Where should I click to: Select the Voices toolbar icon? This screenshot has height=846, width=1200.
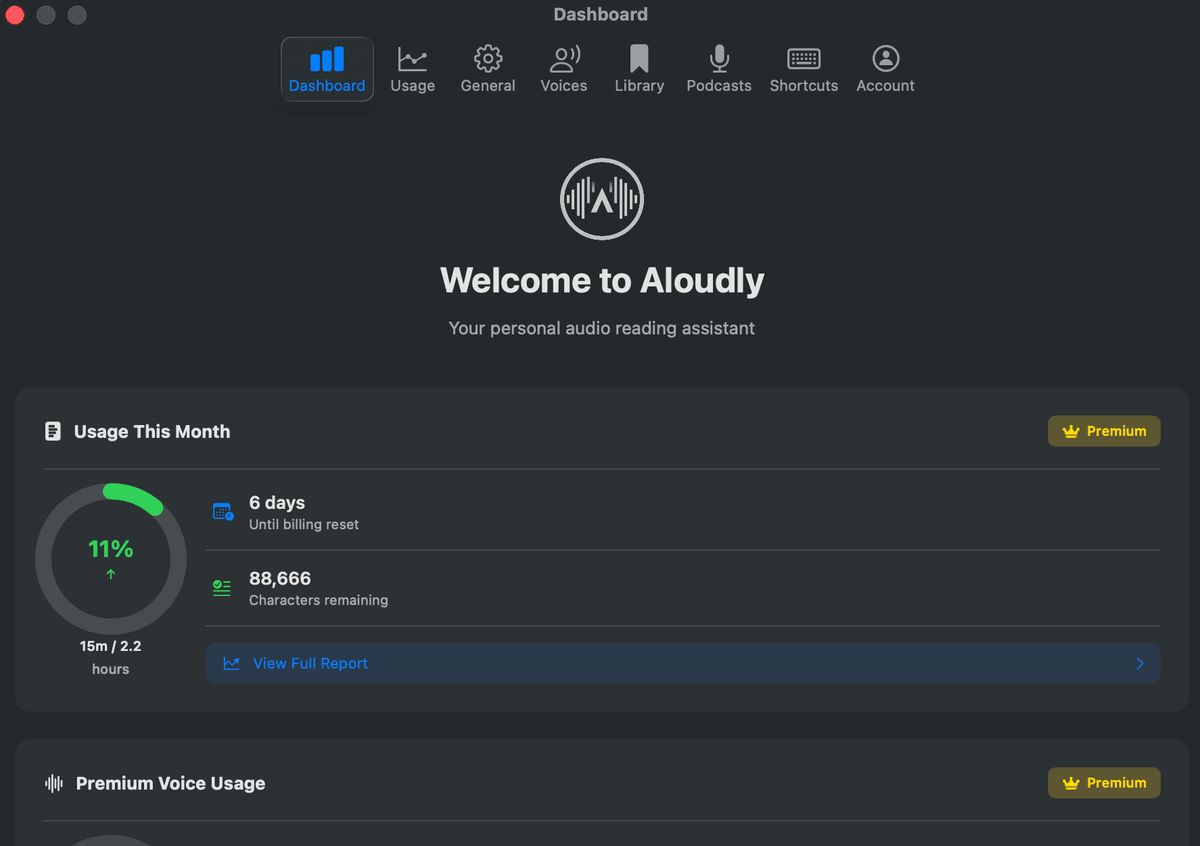563,68
